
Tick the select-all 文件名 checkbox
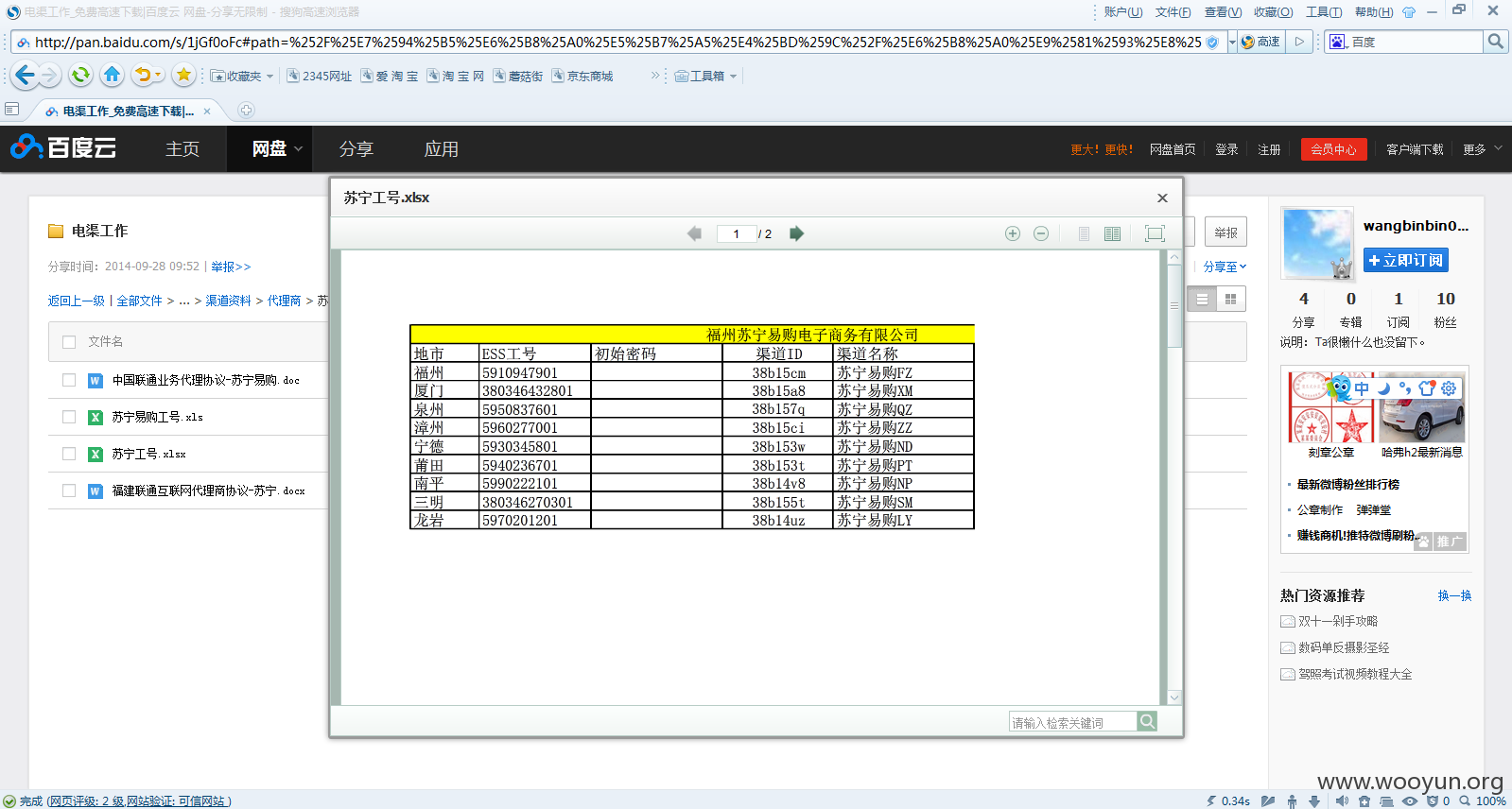click(x=69, y=342)
